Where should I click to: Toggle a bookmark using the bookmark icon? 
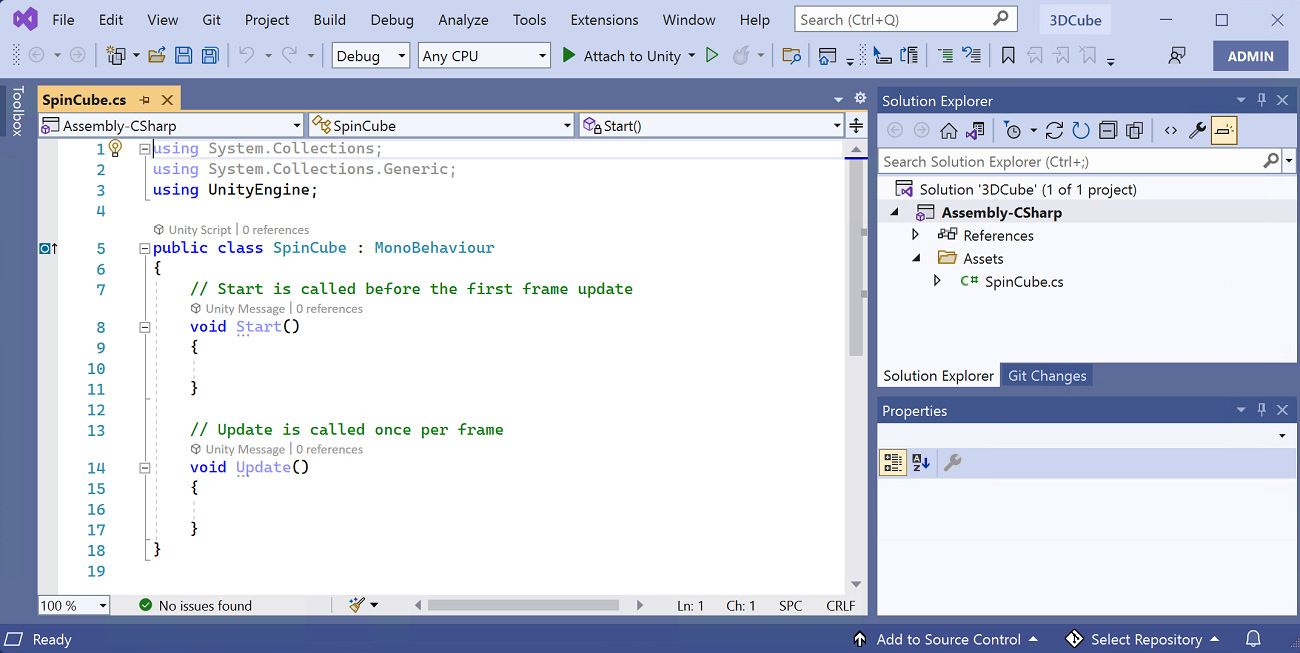click(1008, 55)
